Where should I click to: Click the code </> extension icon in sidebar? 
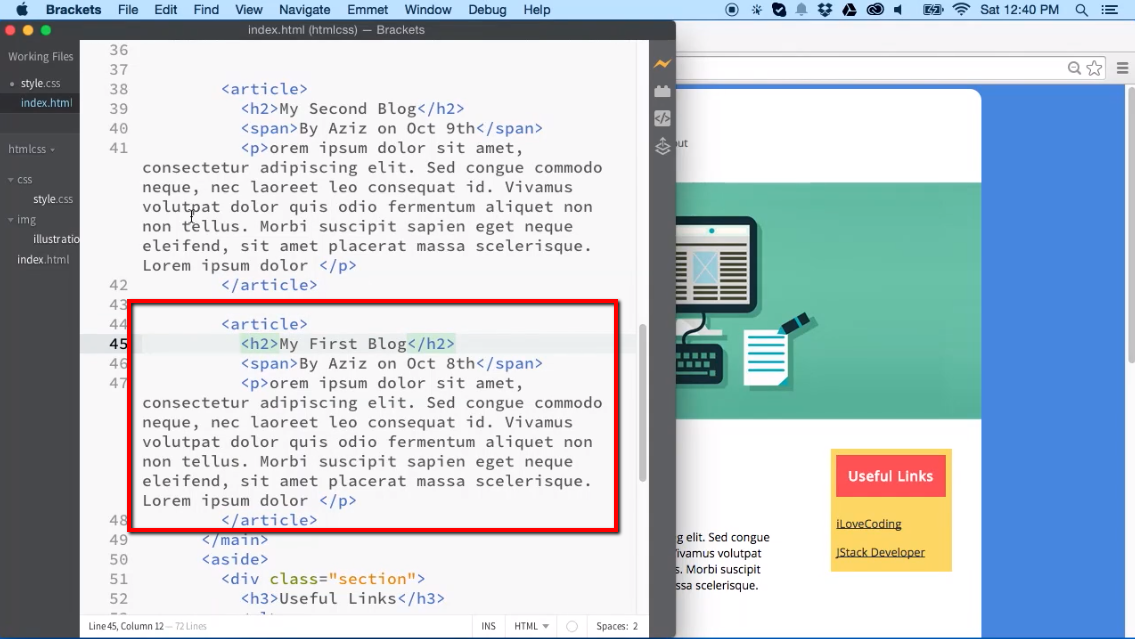pos(662,118)
